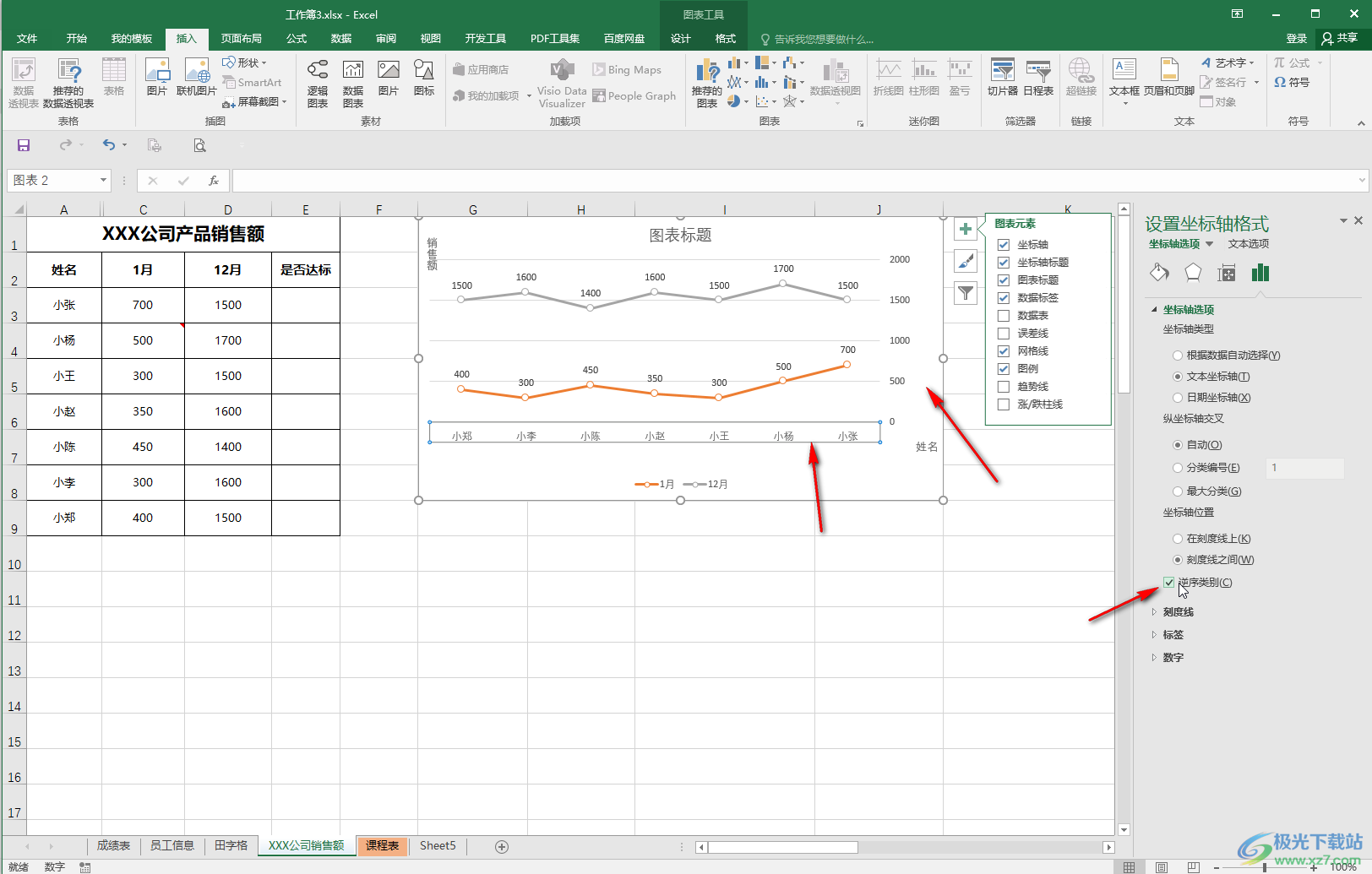Click the formula bar input field
The height and width of the screenshot is (874, 1372).
pyautogui.click(x=794, y=181)
